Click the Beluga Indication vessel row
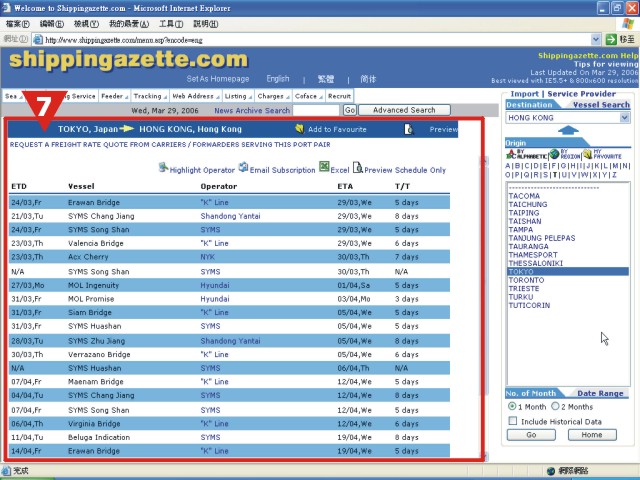 click(229, 437)
